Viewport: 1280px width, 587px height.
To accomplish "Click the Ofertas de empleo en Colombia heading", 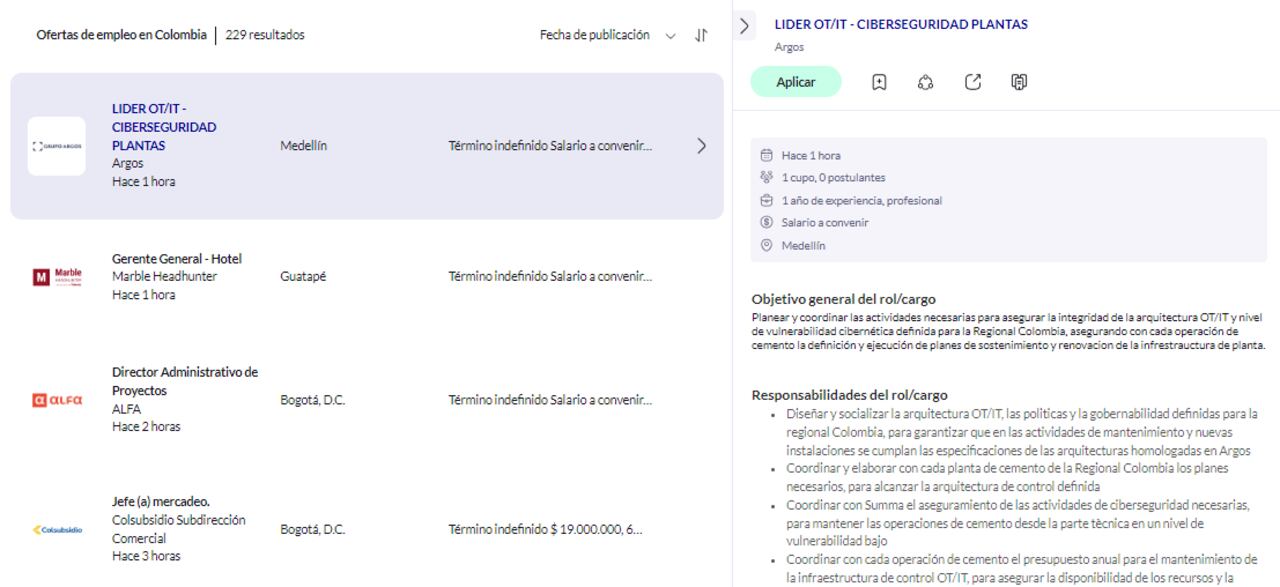I will click(122, 35).
